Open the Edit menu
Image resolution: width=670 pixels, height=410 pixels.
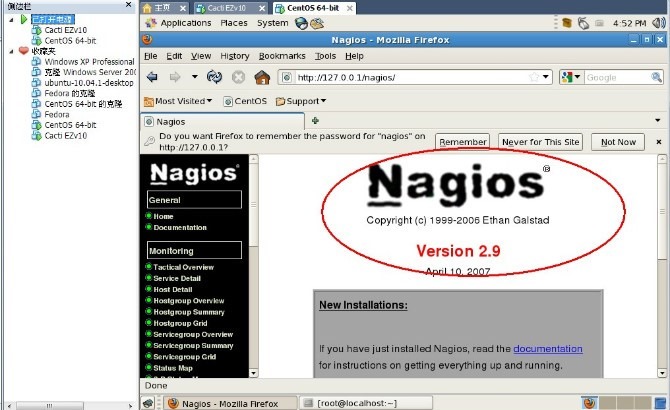[174, 56]
